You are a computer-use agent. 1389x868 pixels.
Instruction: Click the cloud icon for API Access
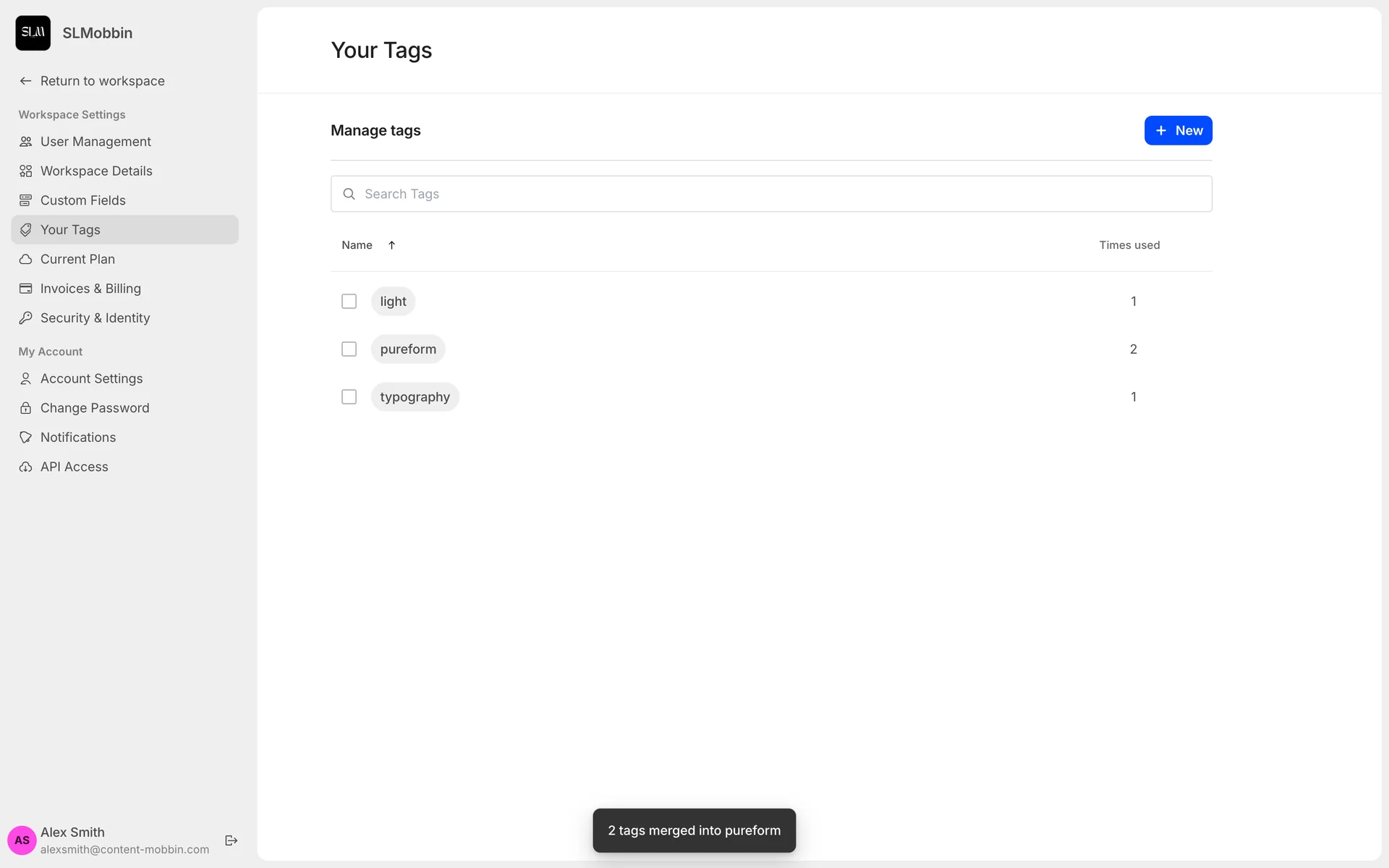[x=25, y=467]
